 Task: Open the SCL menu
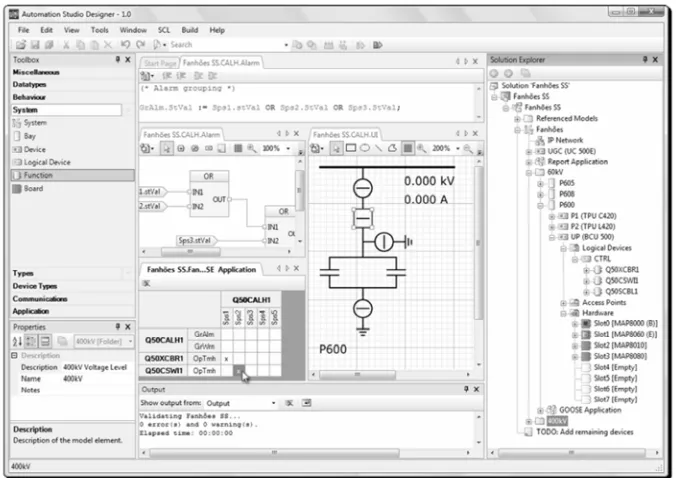coord(164,30)
